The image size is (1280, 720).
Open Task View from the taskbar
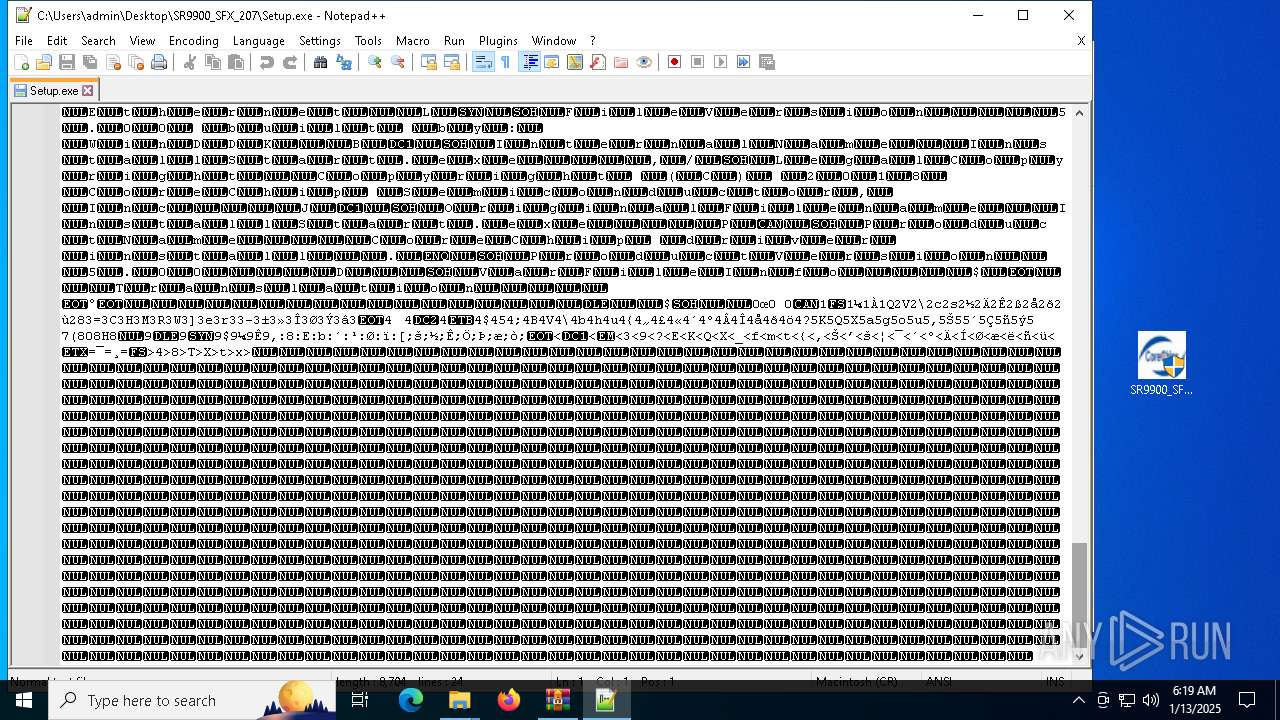pos(360,700)
